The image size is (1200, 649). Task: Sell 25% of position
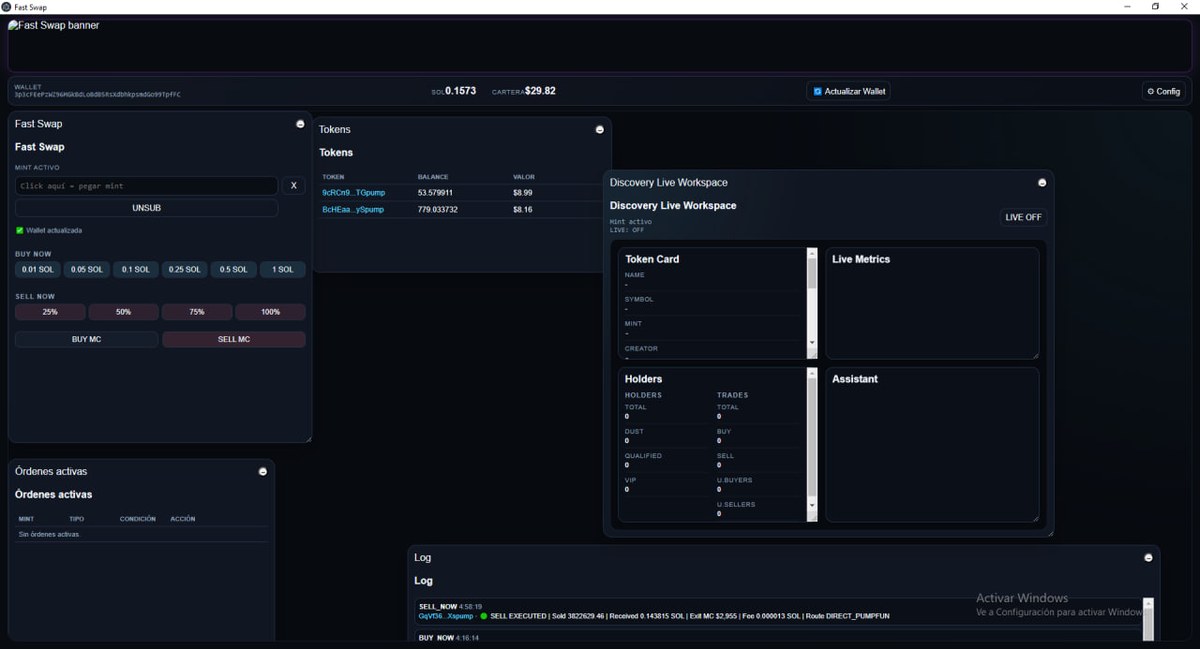50,312
